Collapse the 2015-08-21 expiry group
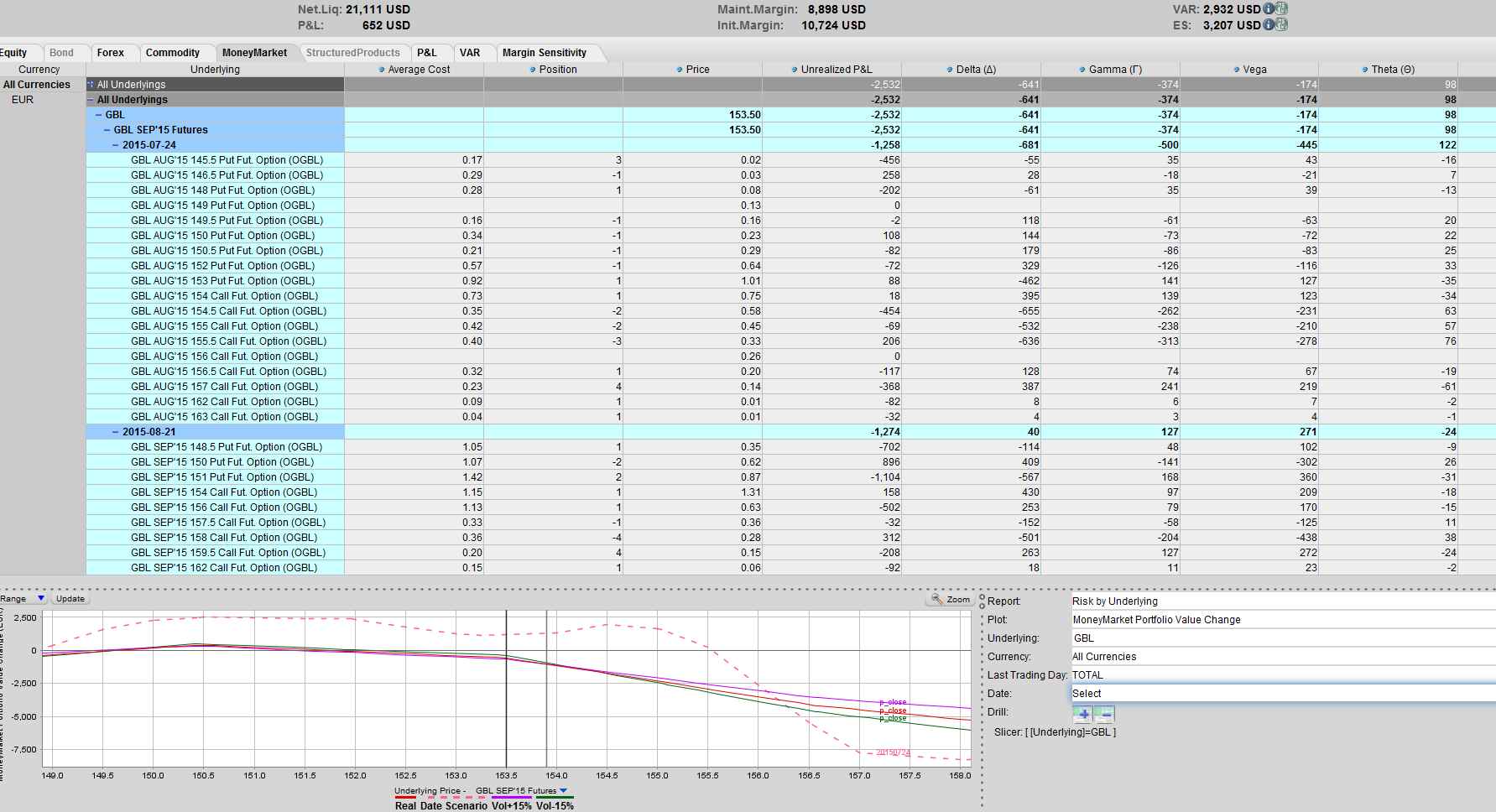 [x=116, y=432]
